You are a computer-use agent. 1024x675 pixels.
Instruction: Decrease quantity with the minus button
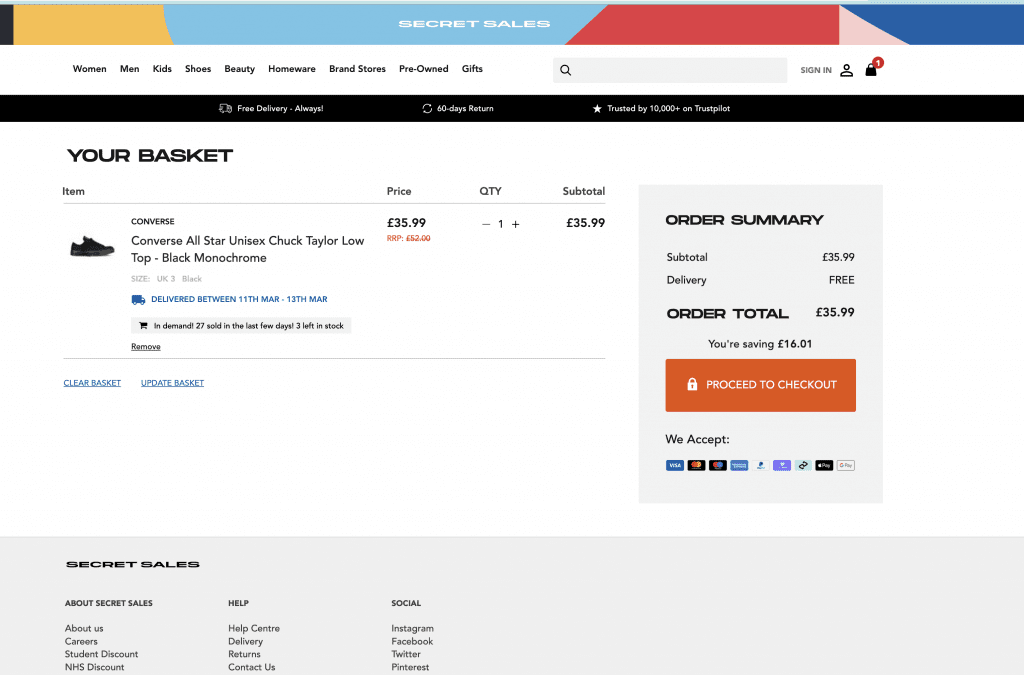[486, 224]
